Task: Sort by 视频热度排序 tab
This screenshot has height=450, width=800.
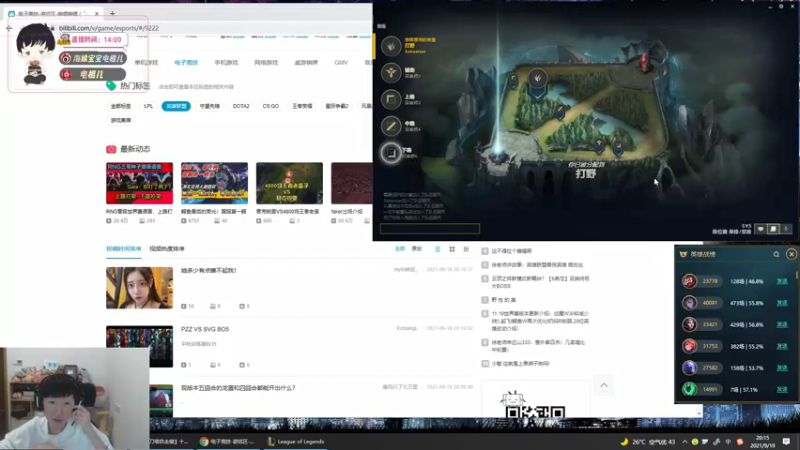Action: click(x=167, y=249)
